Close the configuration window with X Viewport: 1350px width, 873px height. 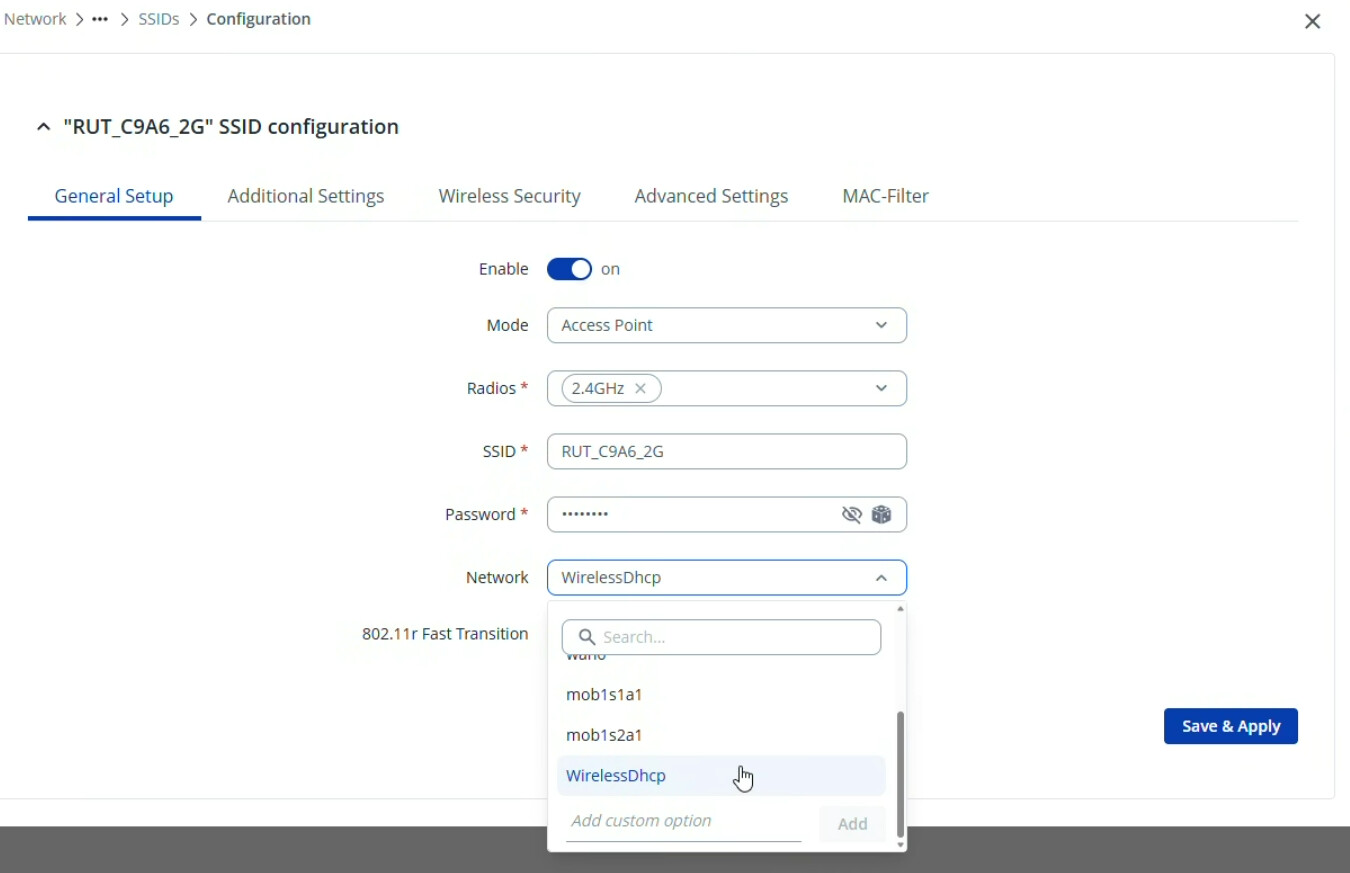click(x=1312, y=21)
